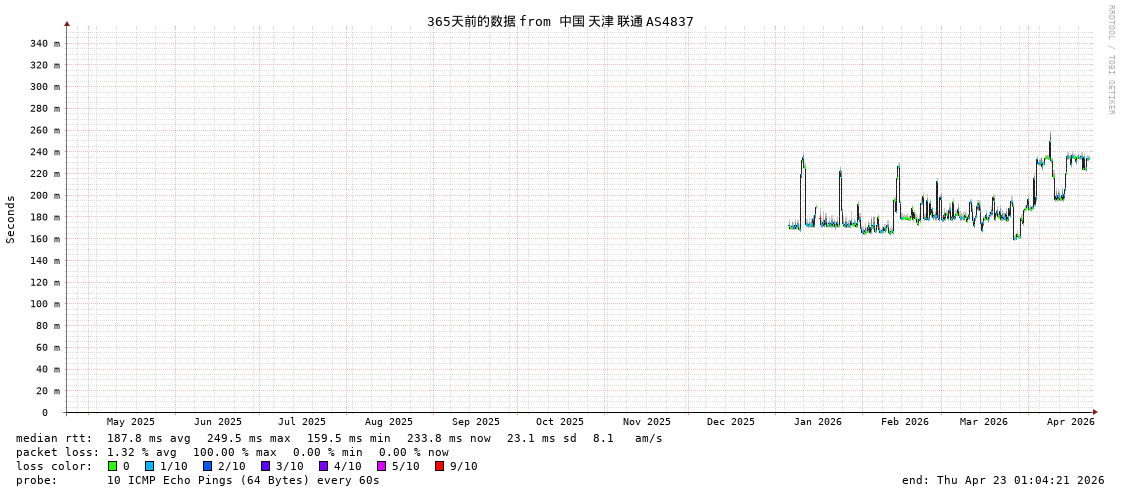Click the red 9/10 loss color swatch

tap(440, 466)
